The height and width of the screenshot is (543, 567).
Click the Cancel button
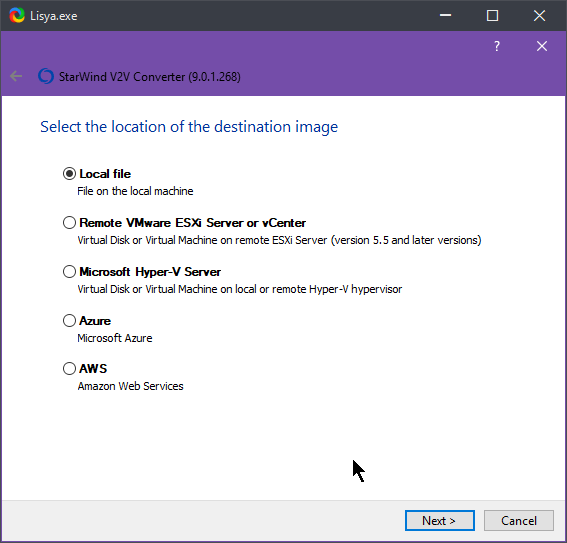click(x=519, y=521)
